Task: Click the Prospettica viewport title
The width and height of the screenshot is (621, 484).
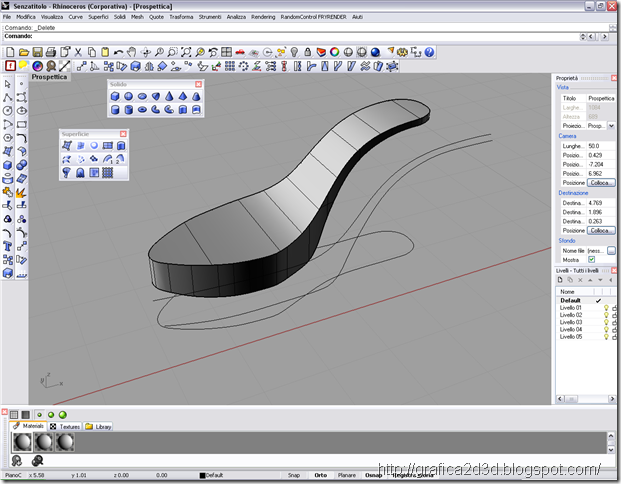Action: coord(50,77)
